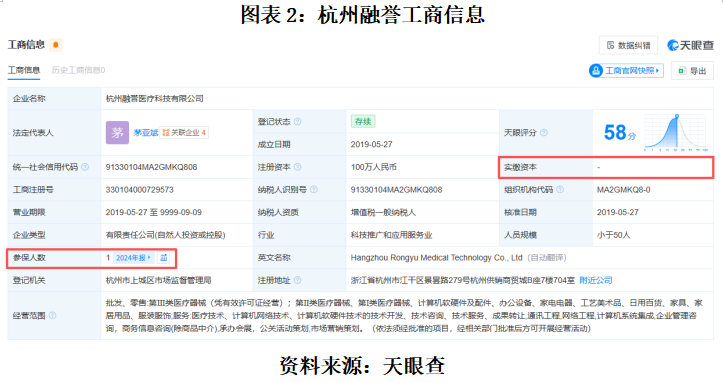Click 100万人民币 registered capital value
This screenshot has width=723, height=383.
coord(373,167)
